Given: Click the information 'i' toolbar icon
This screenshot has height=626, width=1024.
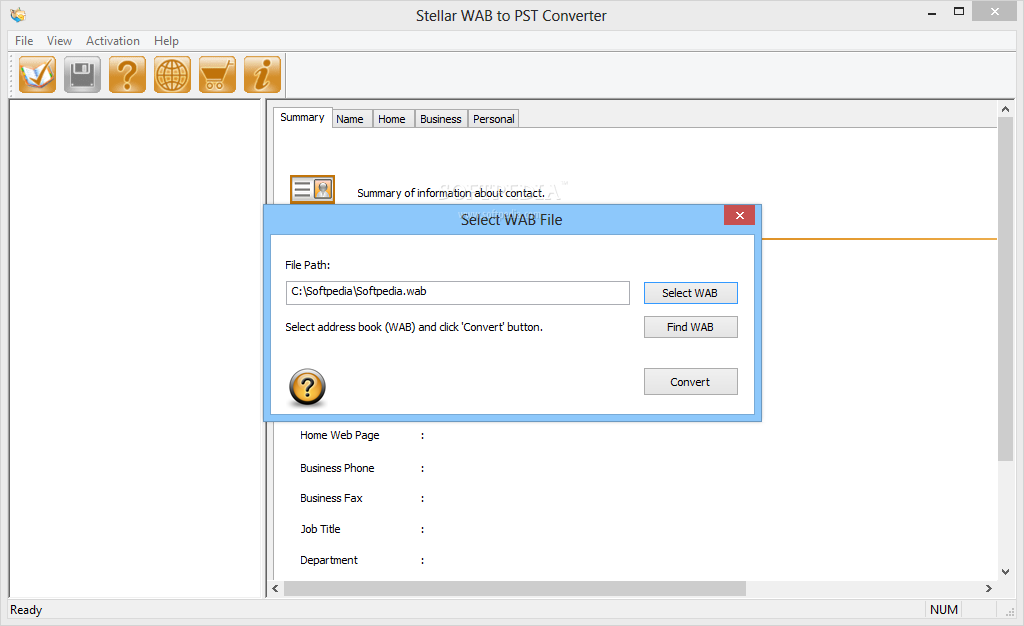Looking at the screenshot, I should click(263, 74).
